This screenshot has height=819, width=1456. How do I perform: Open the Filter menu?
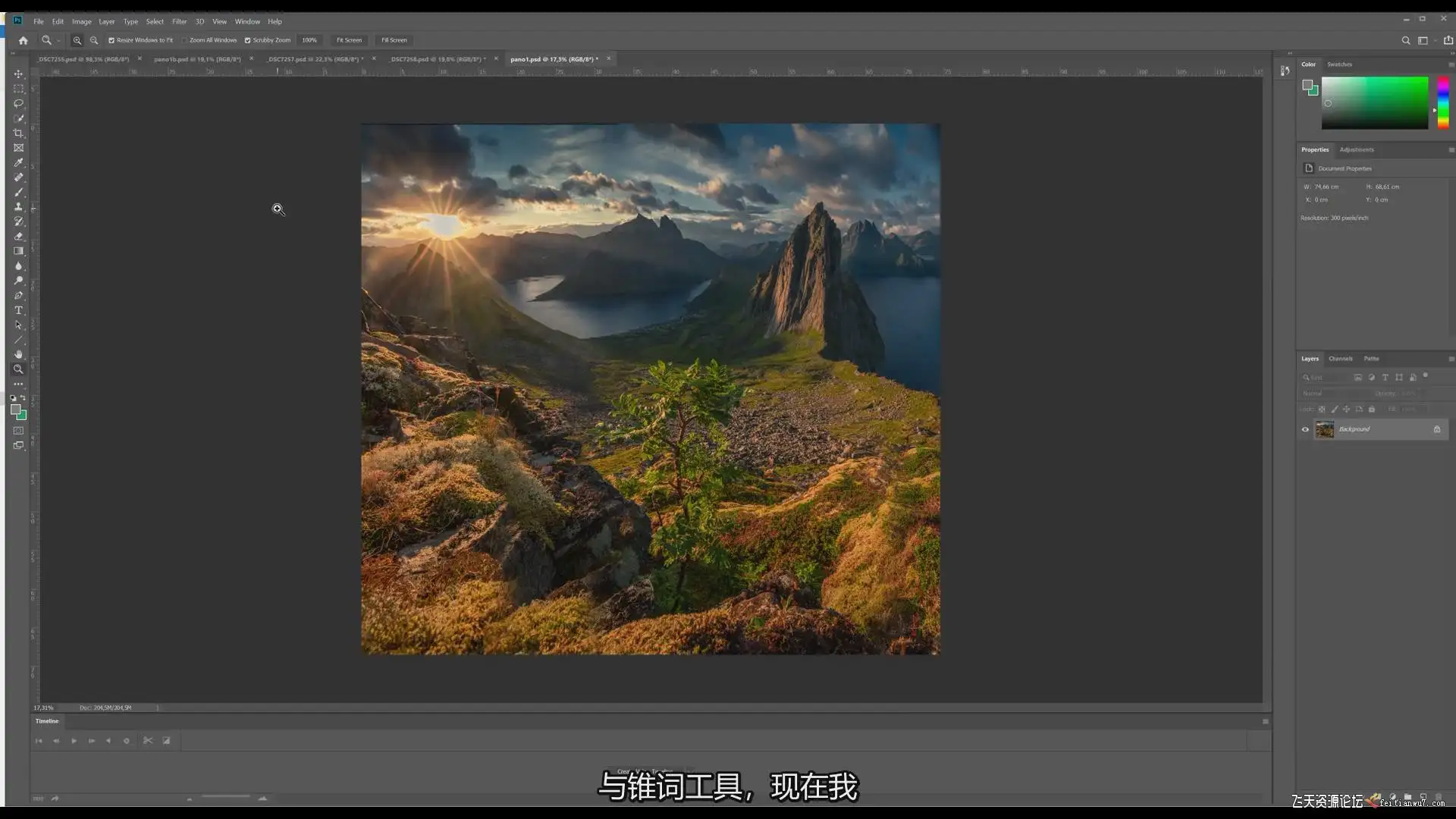click(179, 21)
